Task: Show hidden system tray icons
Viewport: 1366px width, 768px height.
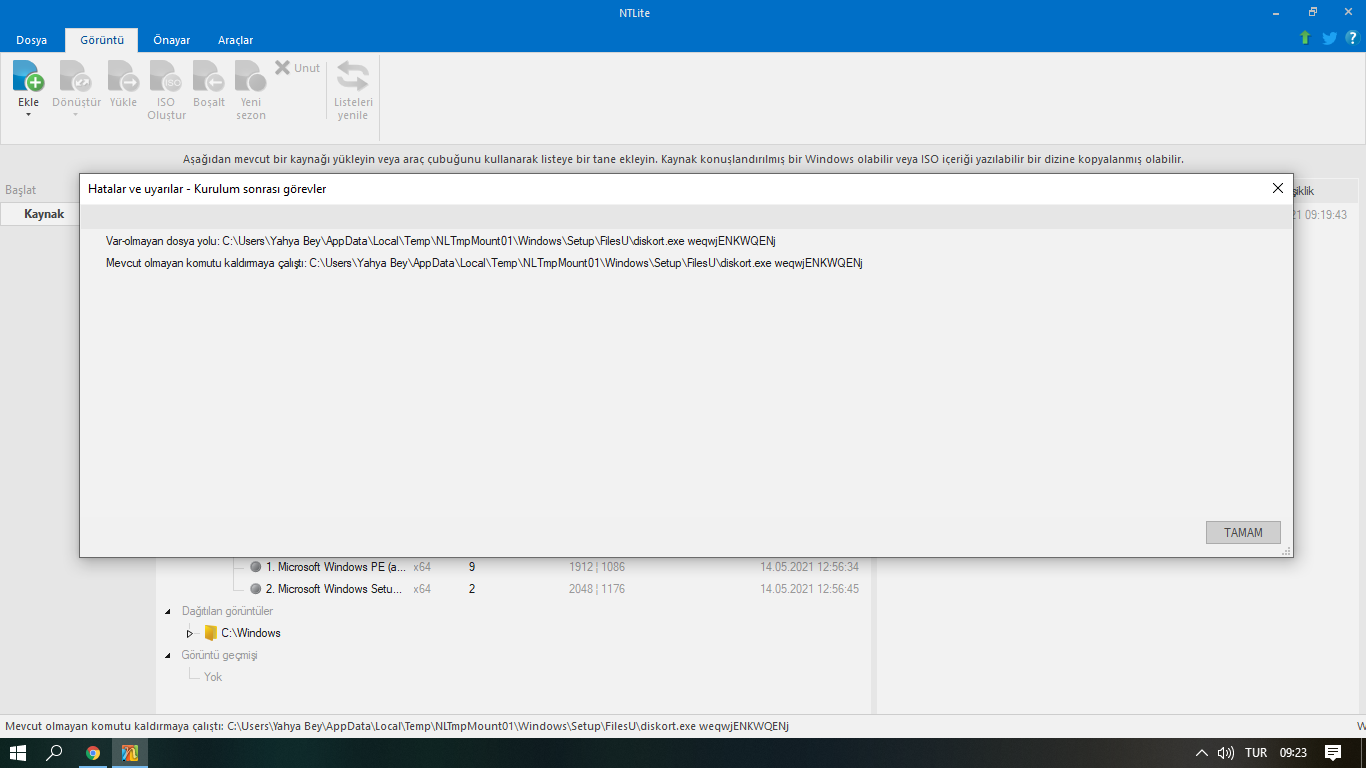Action: point(1202,753)
